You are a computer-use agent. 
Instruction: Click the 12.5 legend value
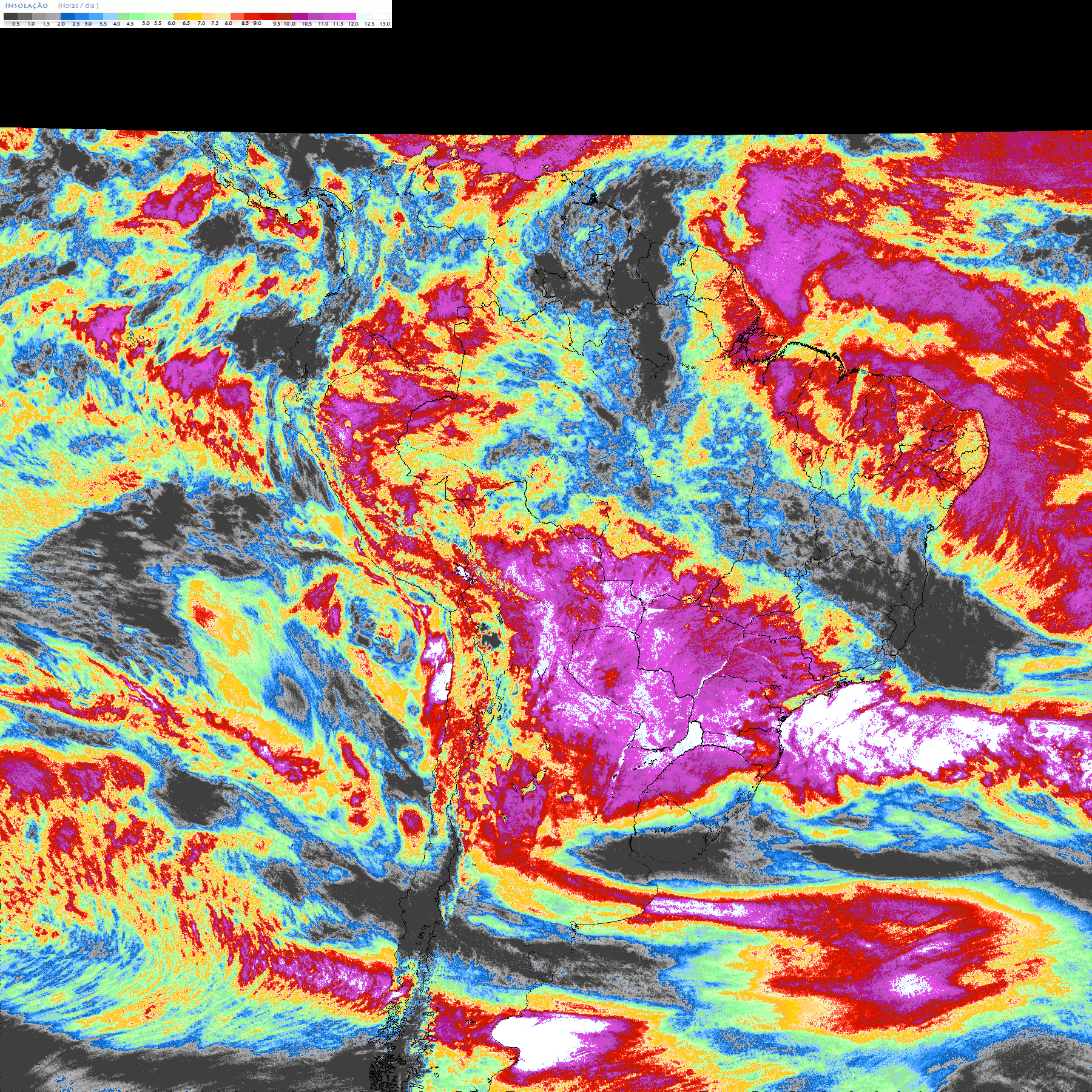(x=369, y=24)
